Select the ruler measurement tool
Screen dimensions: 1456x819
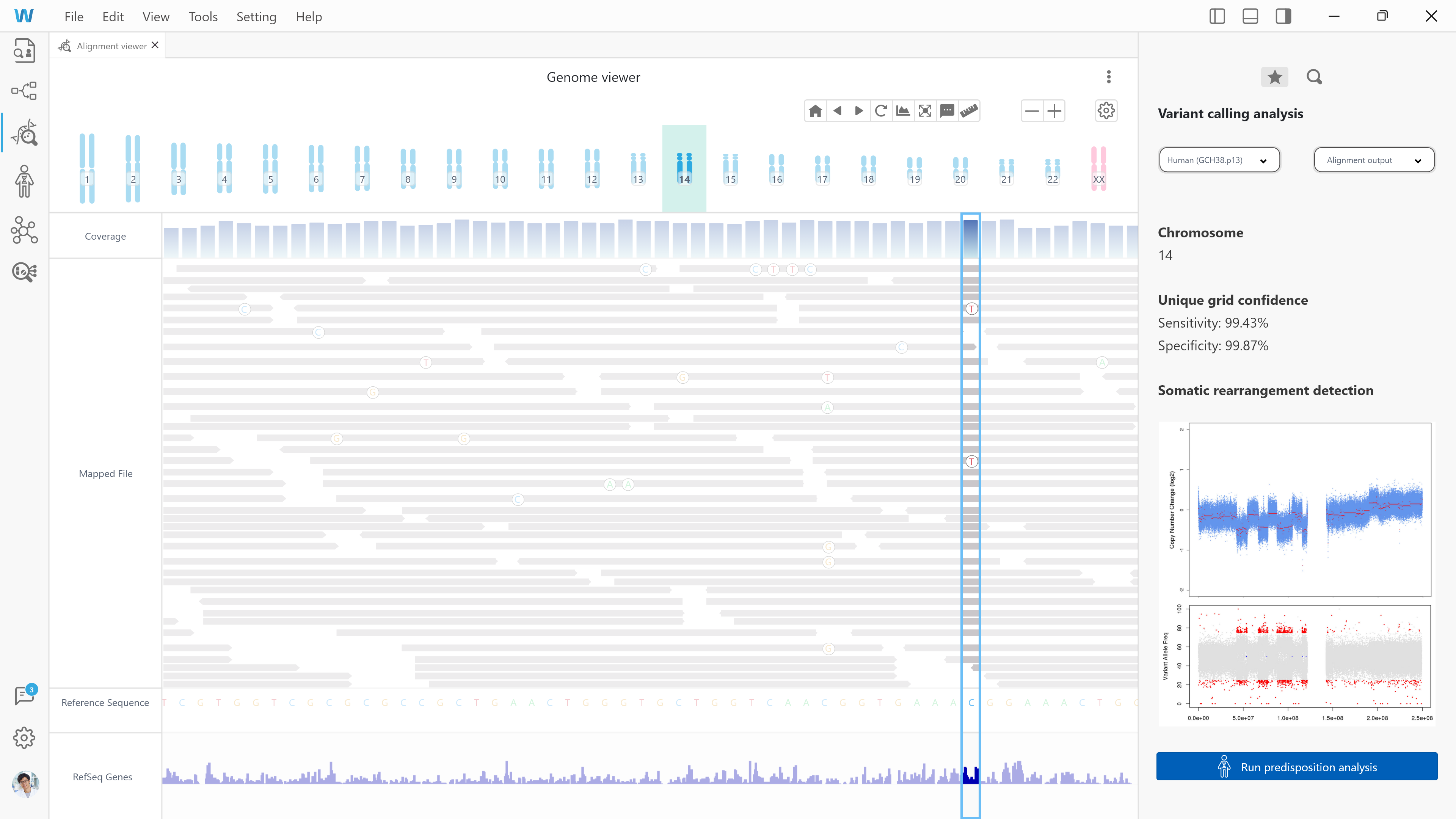pos(969,111)
